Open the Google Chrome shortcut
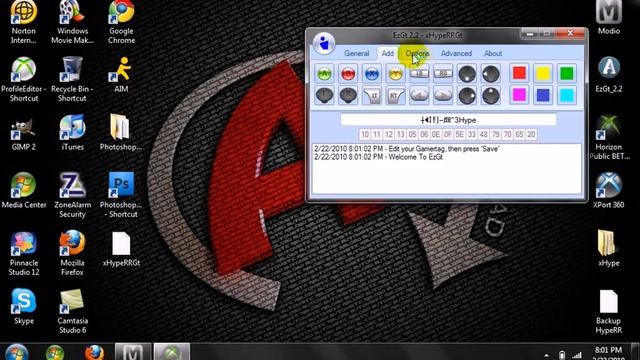The height and width of the screenshot is (360, 640). [x=121, y=22]
